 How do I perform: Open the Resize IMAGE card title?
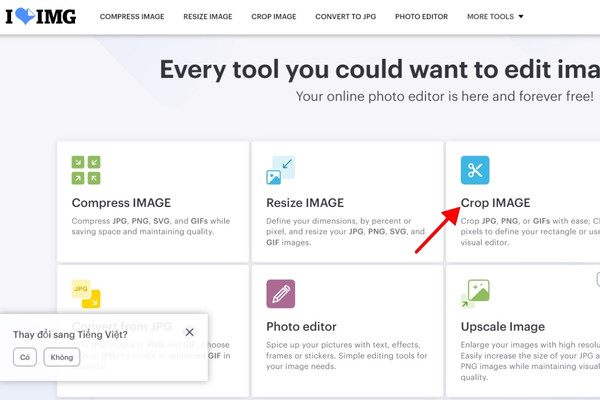[305, 203]
